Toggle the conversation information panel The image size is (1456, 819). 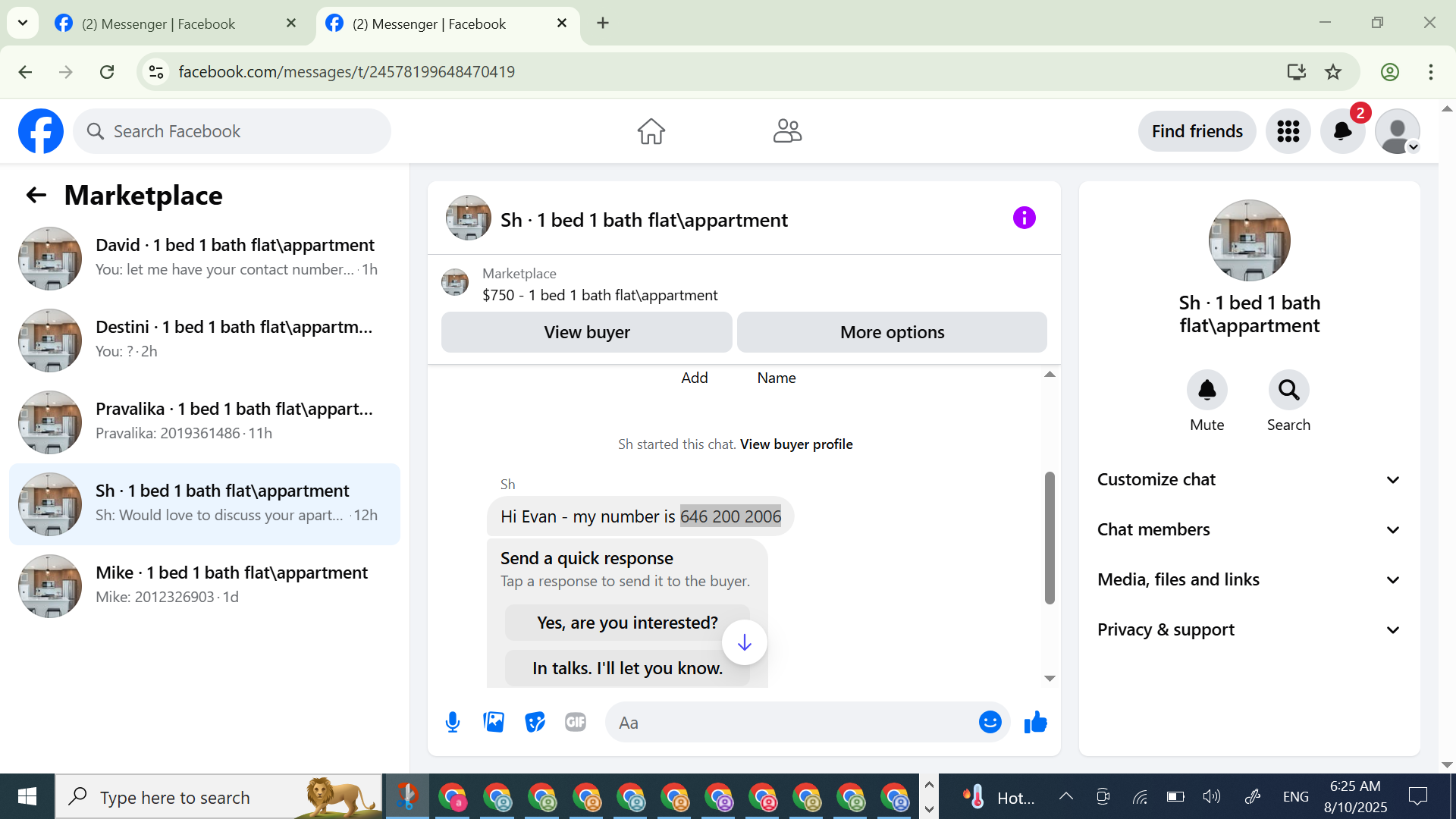1024,218
